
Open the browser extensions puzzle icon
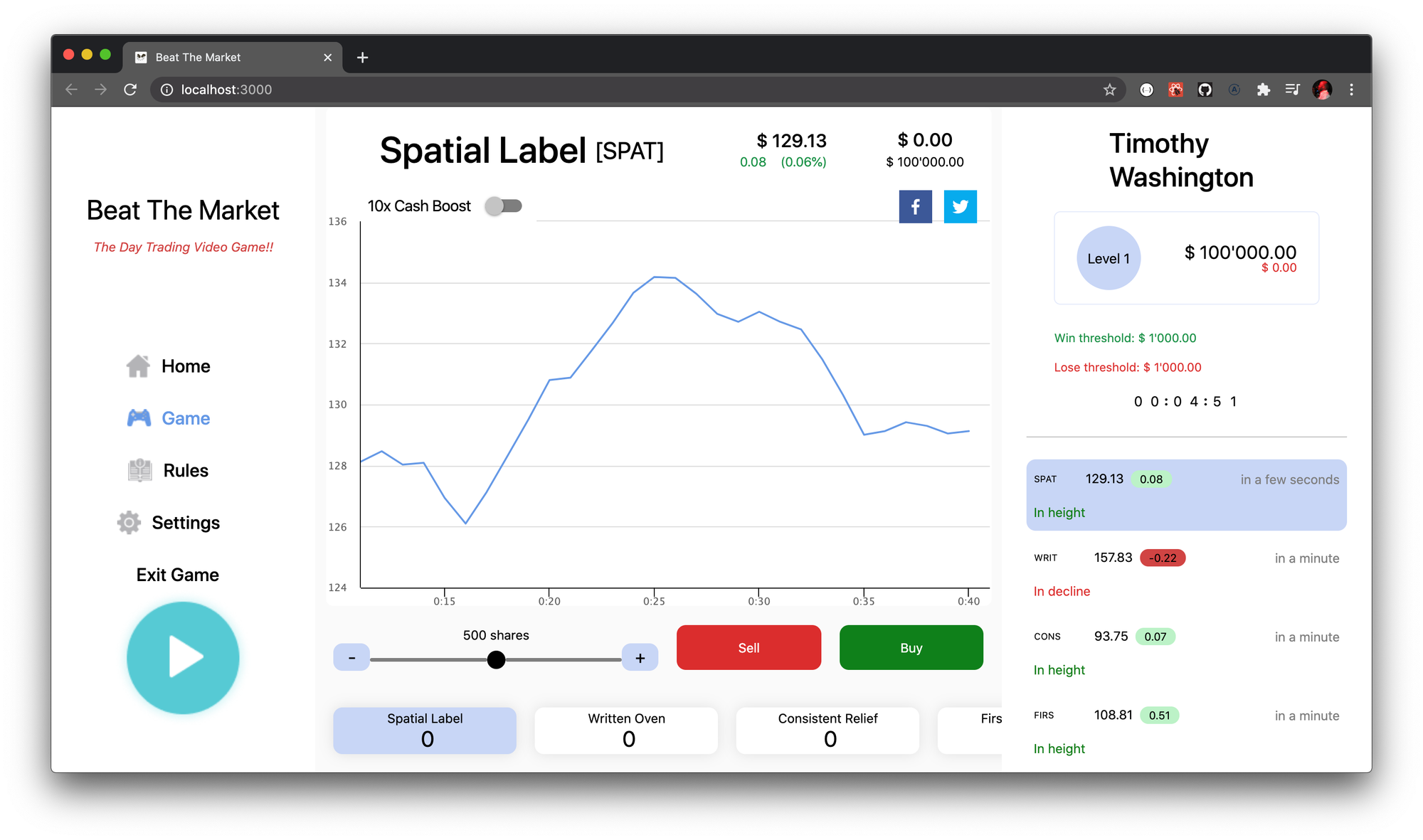1263,90
